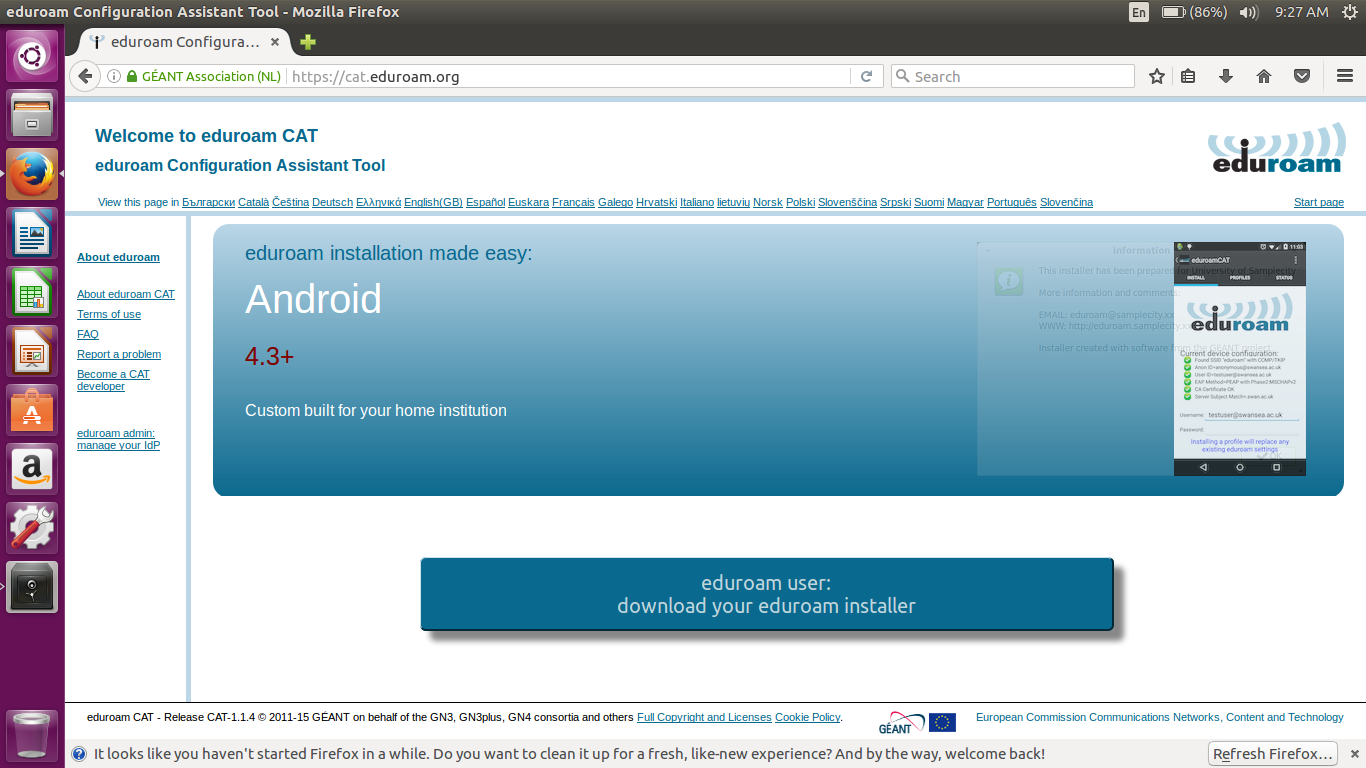Viewport: 1366px width, 768px height.
Task: Open the Firefox downloads arrow icon
Action: point(1225,76)
